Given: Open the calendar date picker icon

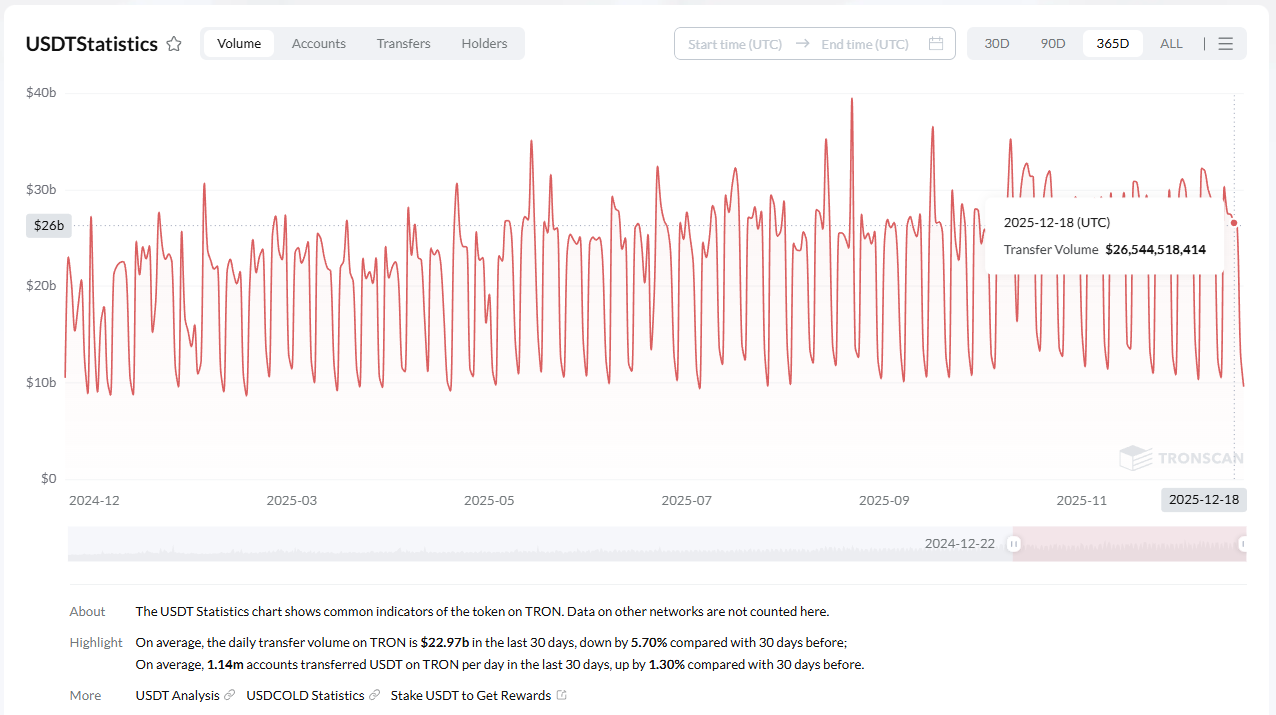Looking at the screenshot, I should click(x=936, y=44).
